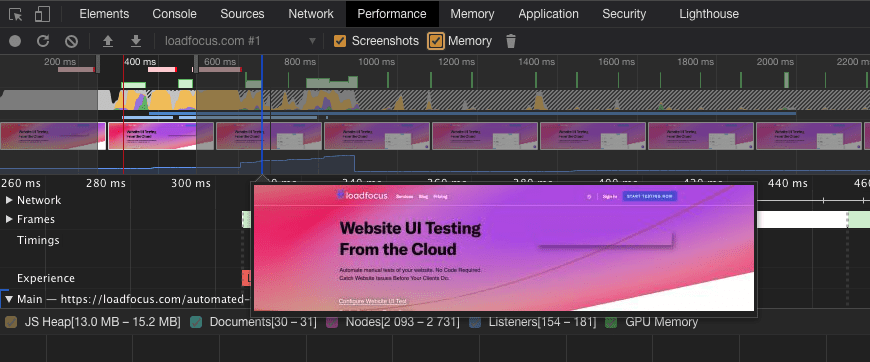This screenshot has width=870, height=362.
Task: Open the Sources tab
Action: 242,14
